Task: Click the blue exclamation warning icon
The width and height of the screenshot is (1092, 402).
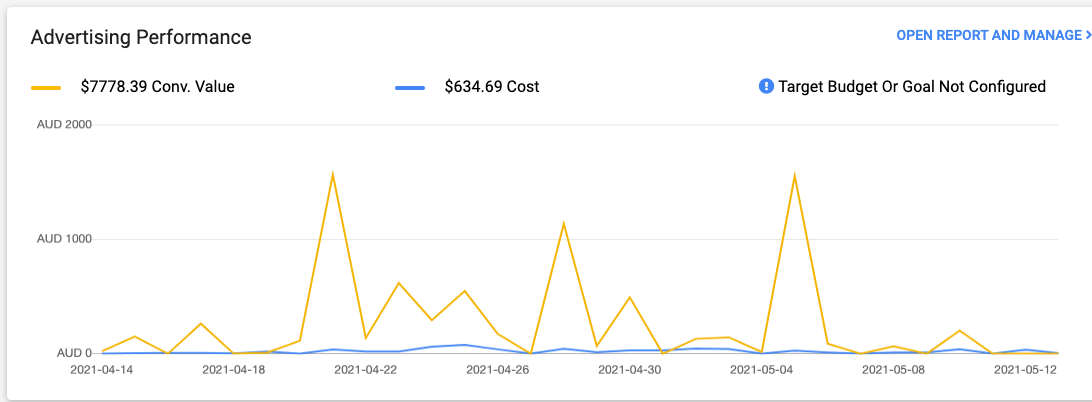Action: coord(766,87)
